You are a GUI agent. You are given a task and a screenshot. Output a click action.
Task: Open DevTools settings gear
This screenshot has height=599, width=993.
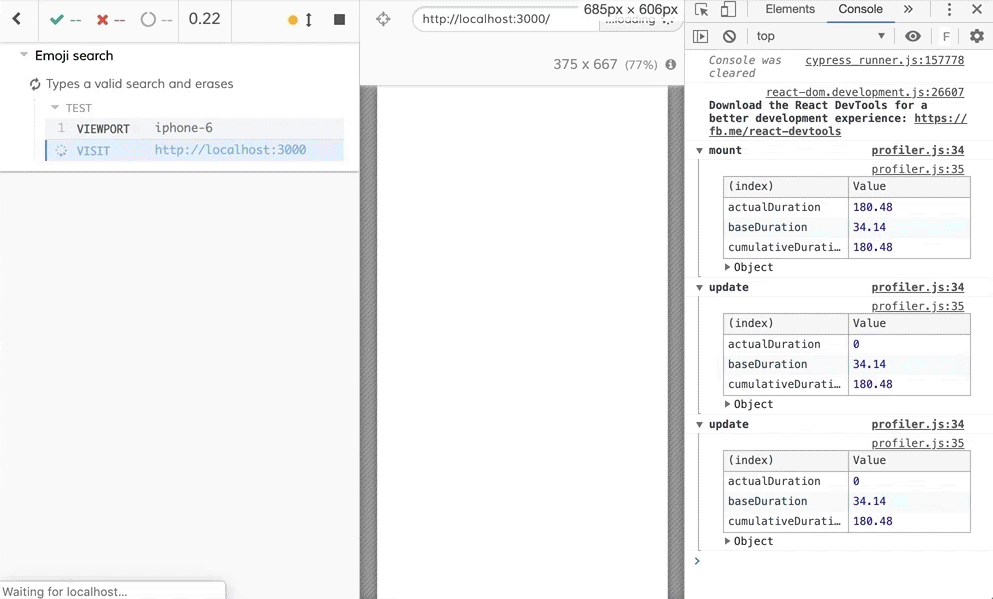(x=977, y=35)
